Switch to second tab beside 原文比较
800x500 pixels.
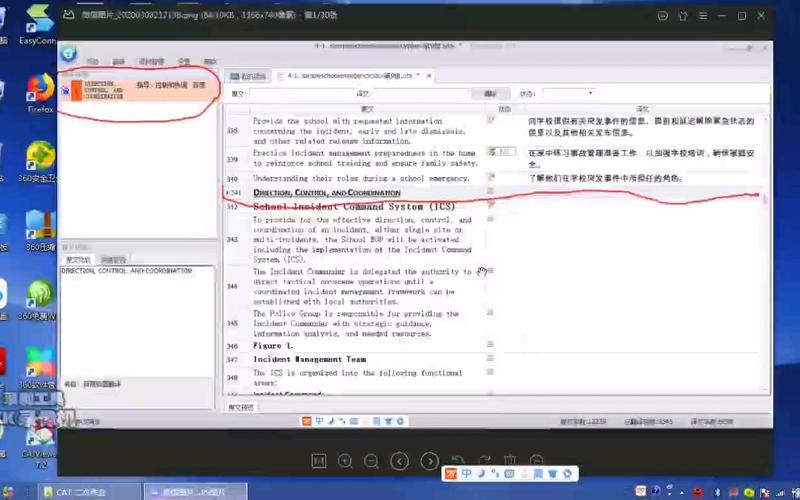click(x=113, y=260)
